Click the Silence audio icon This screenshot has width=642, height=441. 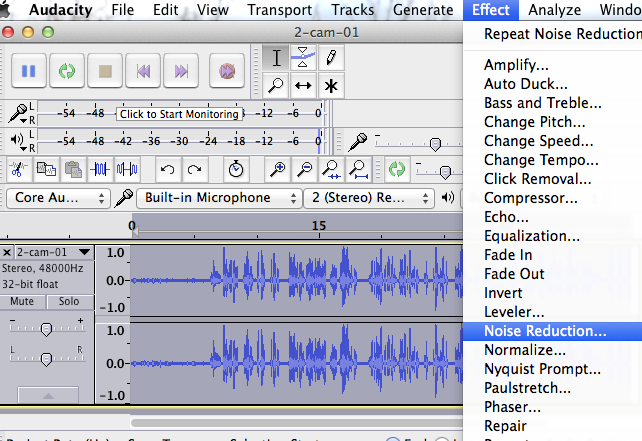point(127,169)
